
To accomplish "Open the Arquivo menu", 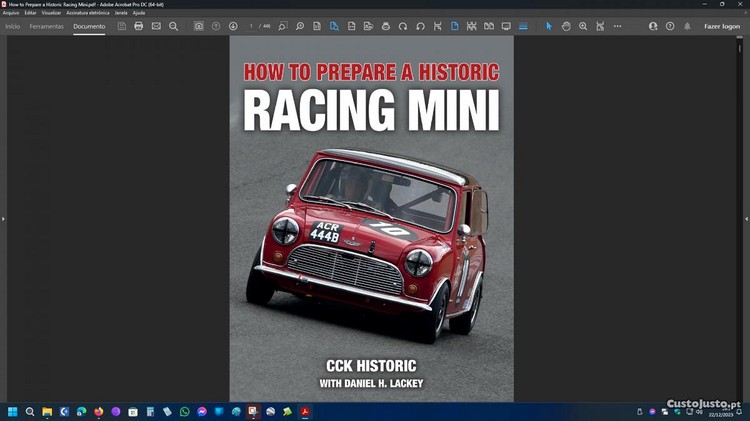I will point(11,13).
